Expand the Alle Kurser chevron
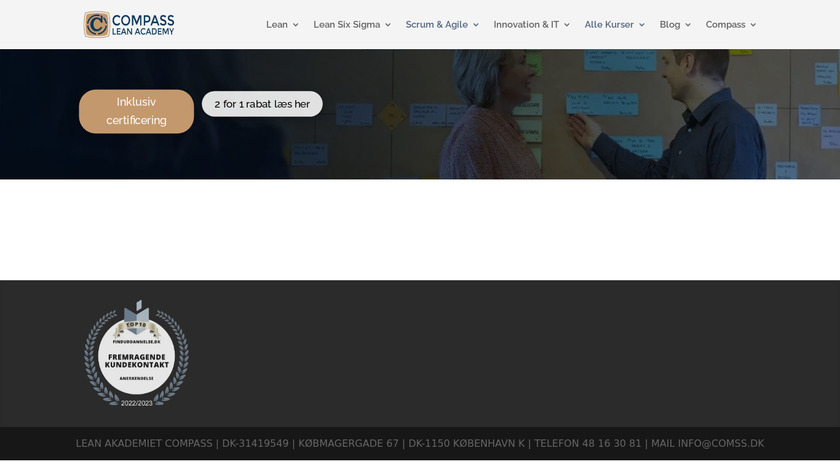 tap(642, 25)
